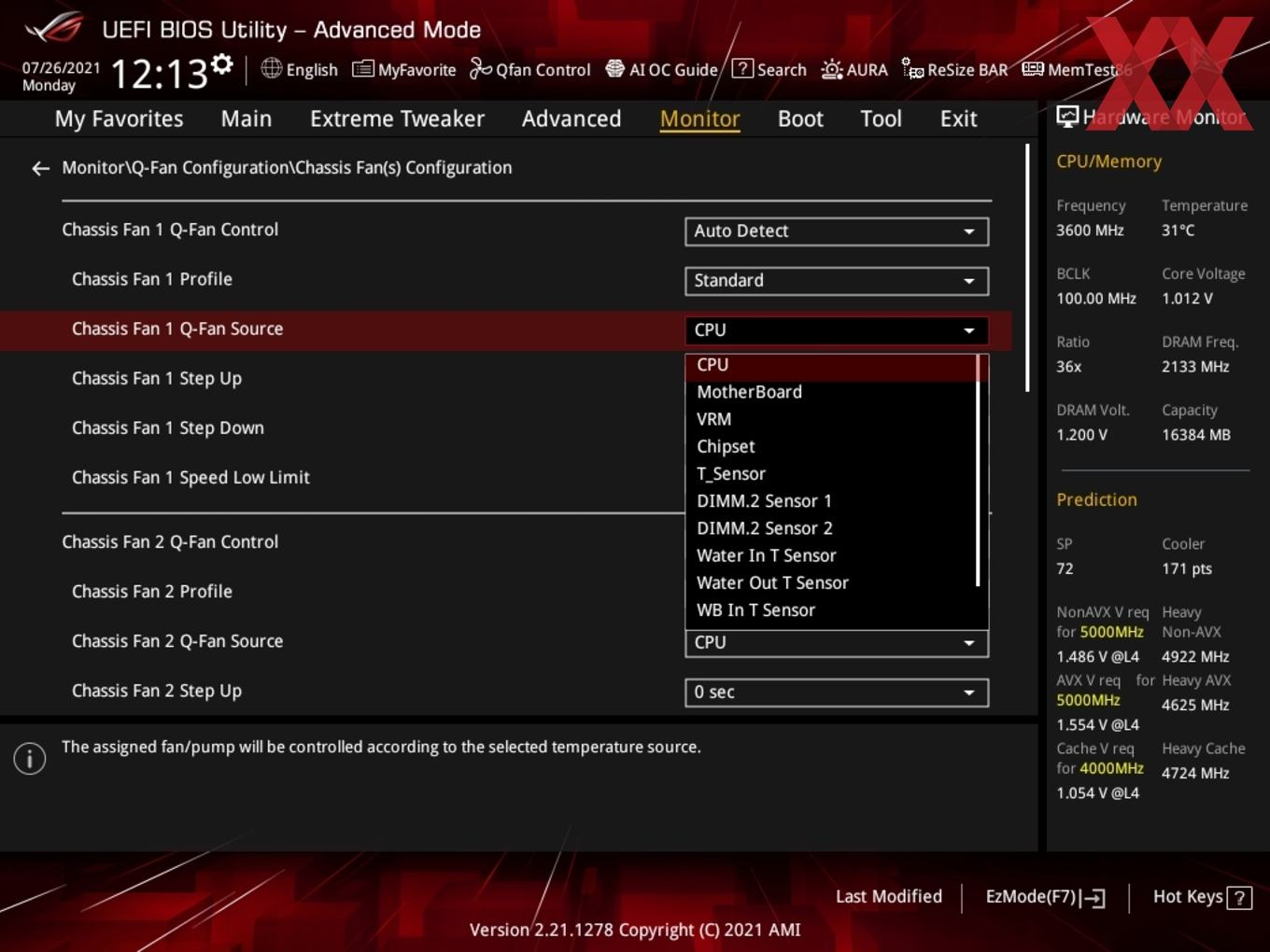This screenshot has height=952, width=1270.
Task: Open Chassis Fan 2 Step Up dropdown
Action: coord(837,693)
